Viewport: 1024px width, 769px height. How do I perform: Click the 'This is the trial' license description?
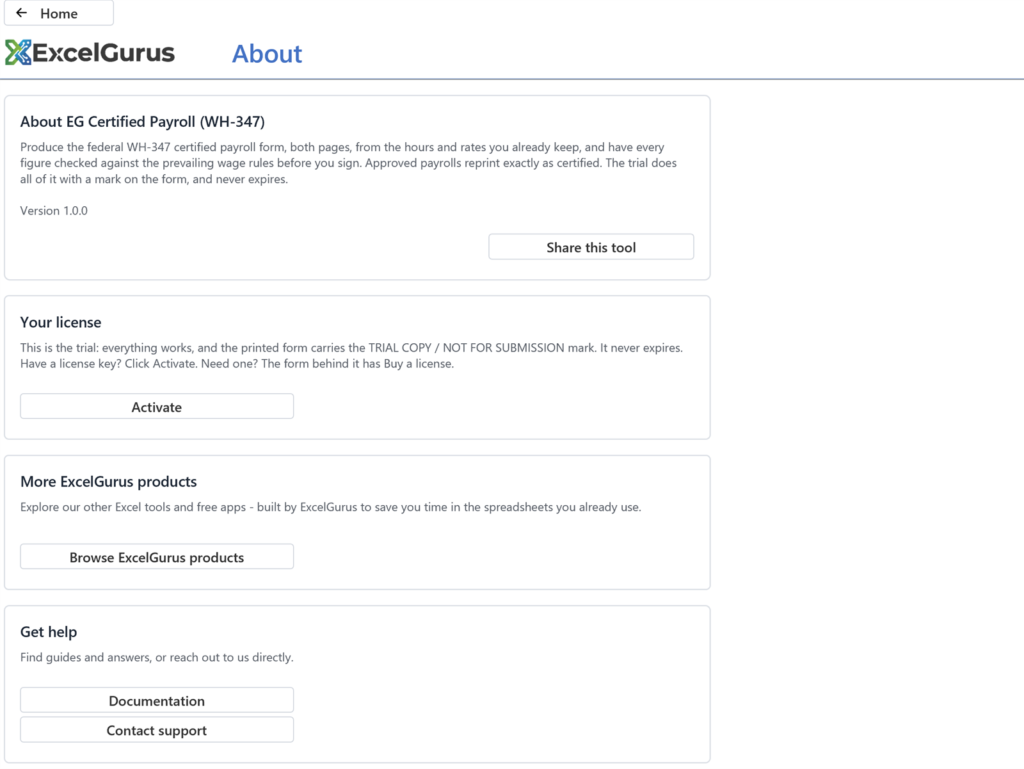(351, 355)
